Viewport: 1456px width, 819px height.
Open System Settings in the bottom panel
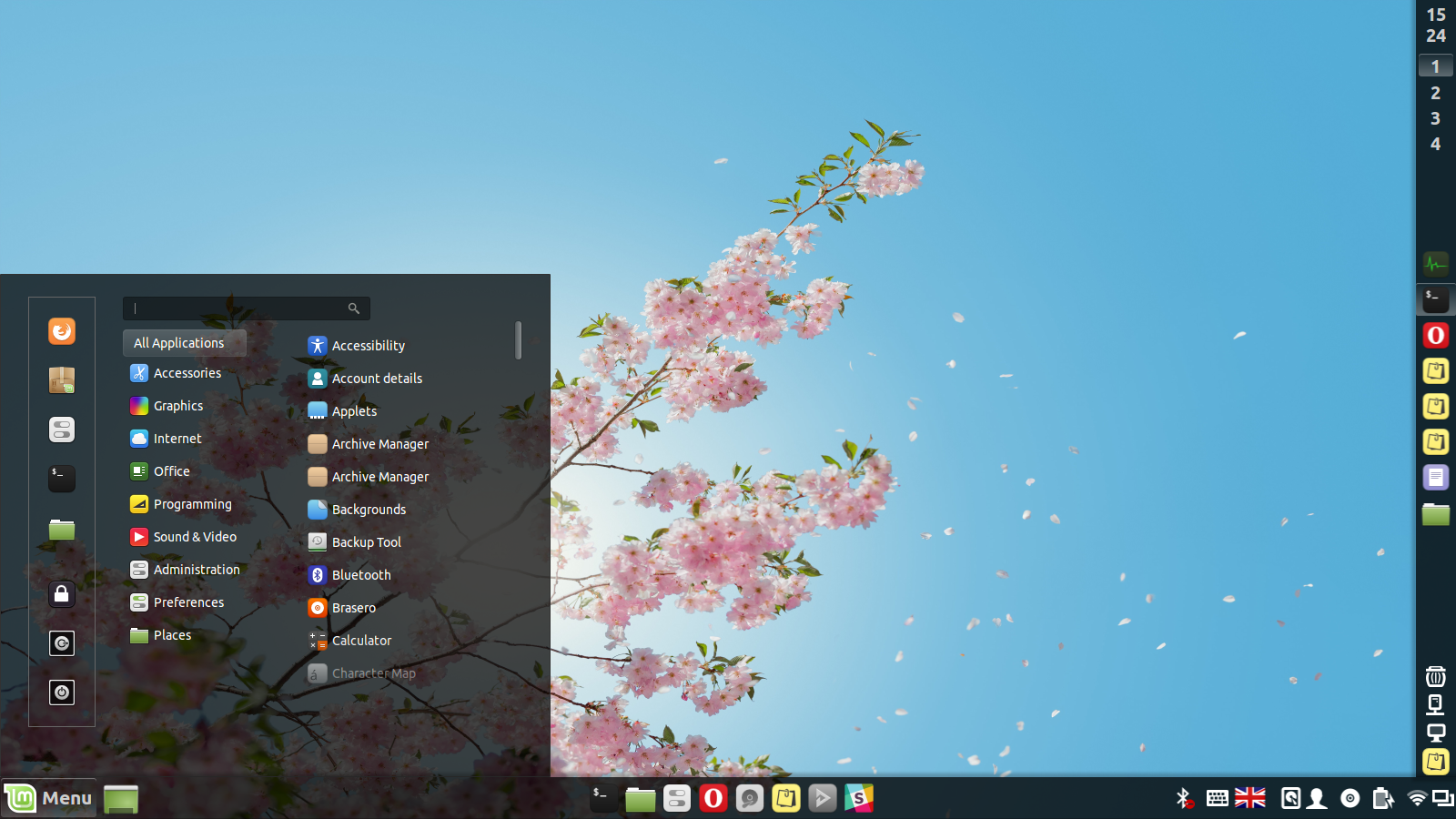coord(677,799)
